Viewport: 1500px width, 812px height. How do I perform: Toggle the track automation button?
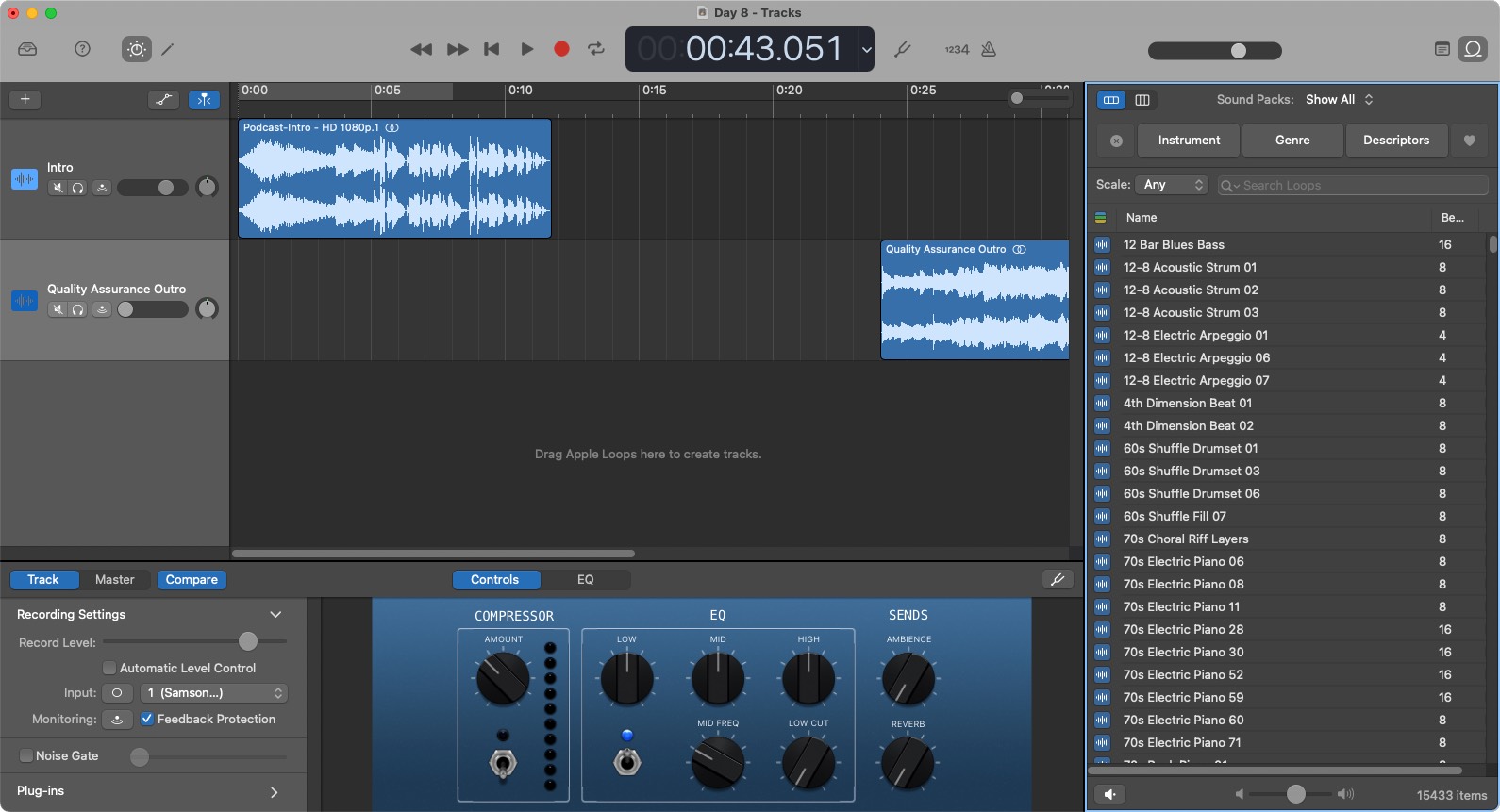point(164,99)
